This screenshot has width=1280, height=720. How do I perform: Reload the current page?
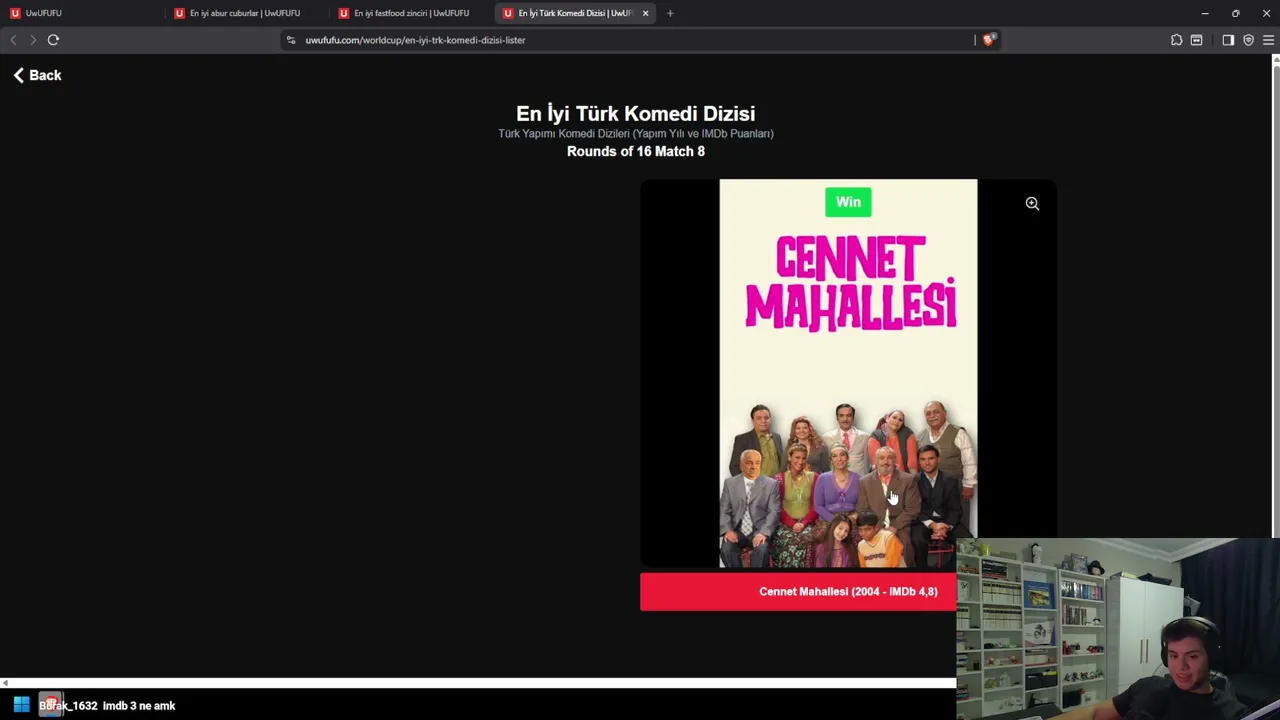53,40
